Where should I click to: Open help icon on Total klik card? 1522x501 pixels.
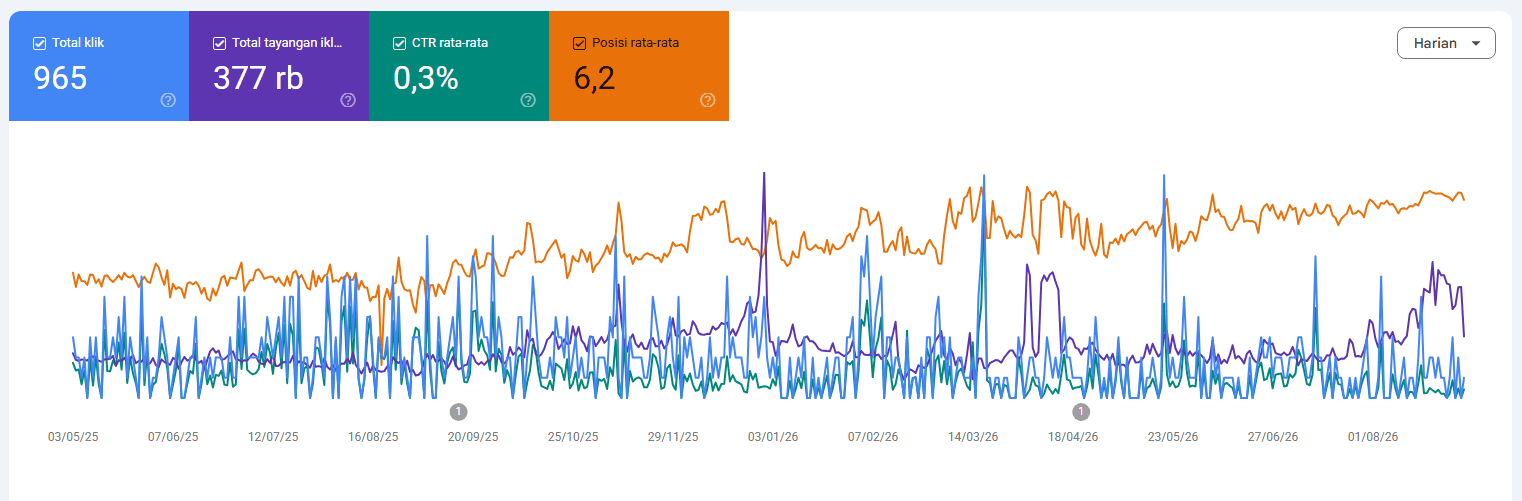pyautogui.click(x=168, y=100)
